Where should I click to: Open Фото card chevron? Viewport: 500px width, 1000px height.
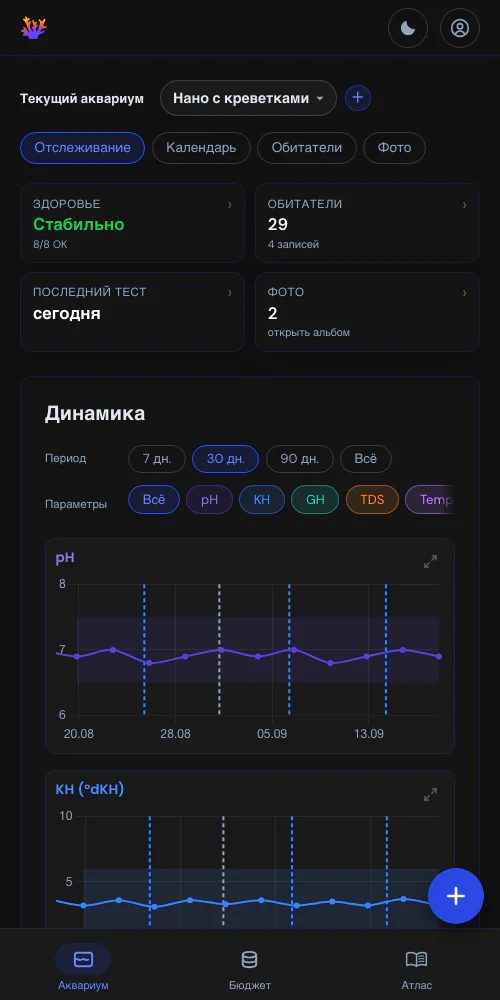coord(464,293)
